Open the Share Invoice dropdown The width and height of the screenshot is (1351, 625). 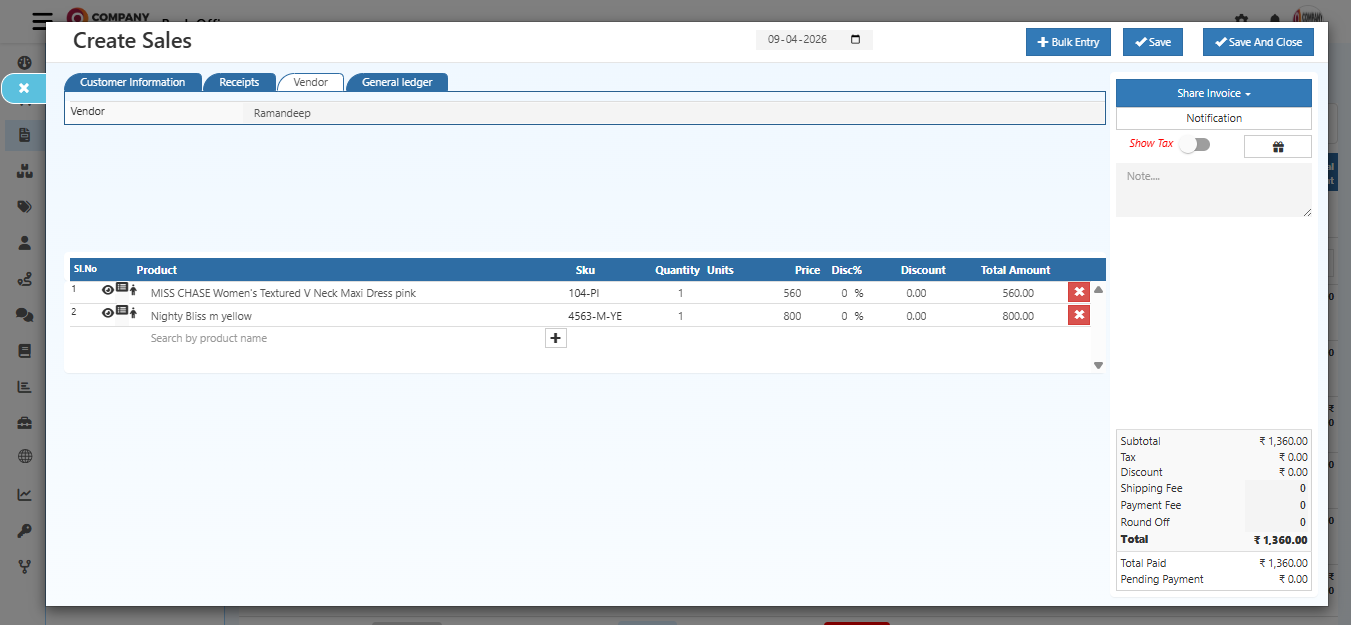1213,92
